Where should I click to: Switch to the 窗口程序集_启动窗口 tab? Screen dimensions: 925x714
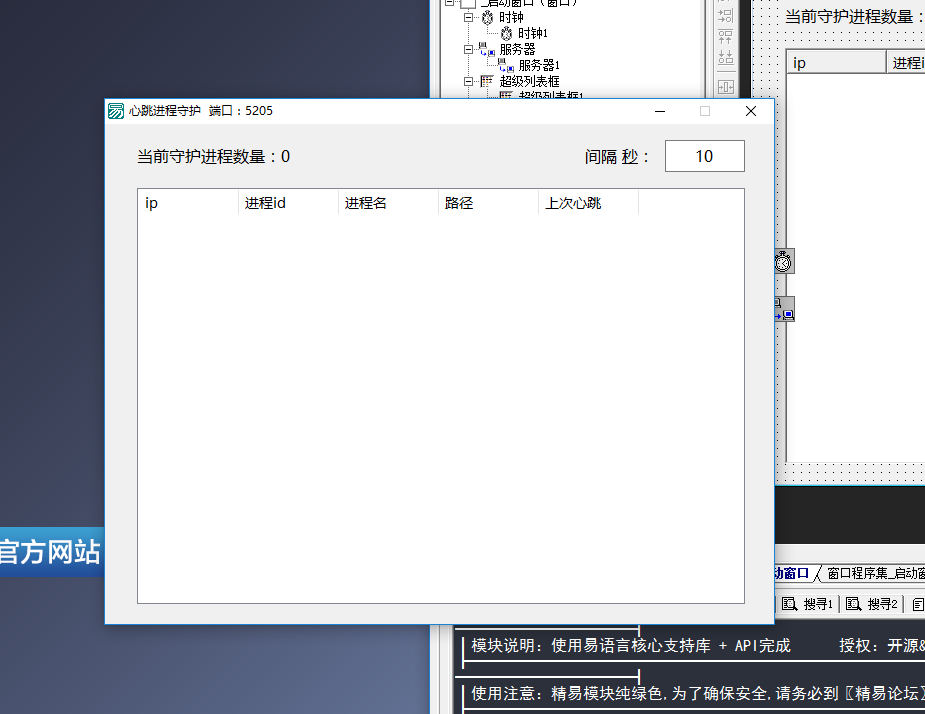coord(875,574)
